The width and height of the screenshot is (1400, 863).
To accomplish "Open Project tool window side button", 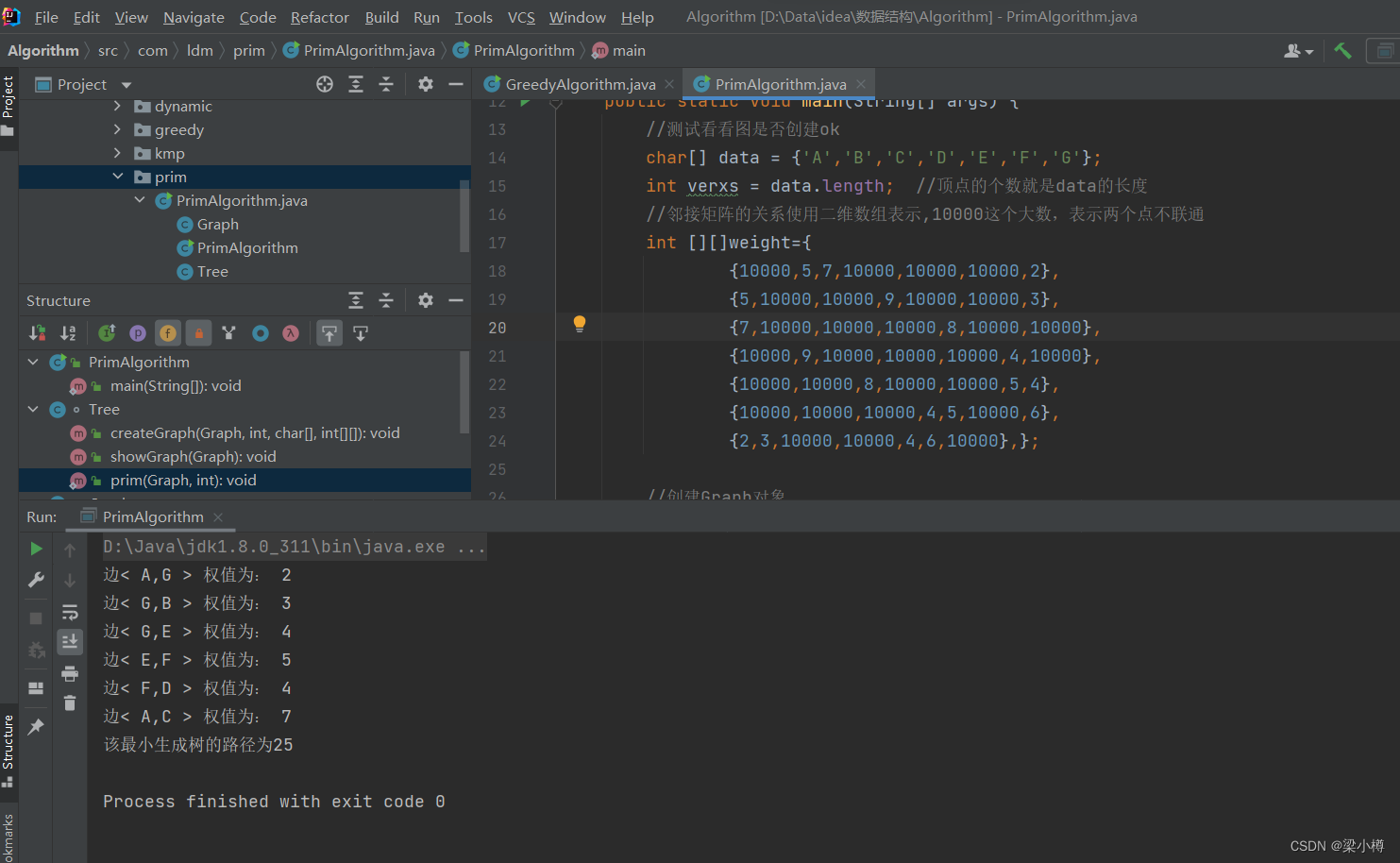I will pos(8,106).
